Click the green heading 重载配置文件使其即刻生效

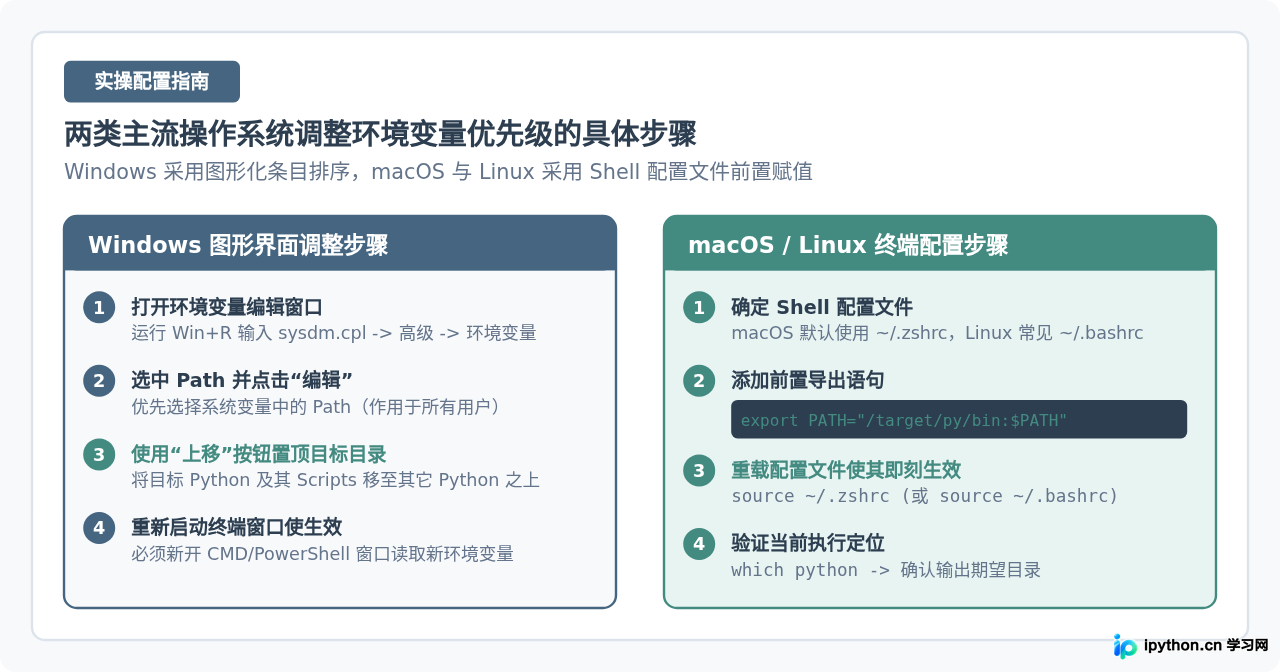(846, 470)
